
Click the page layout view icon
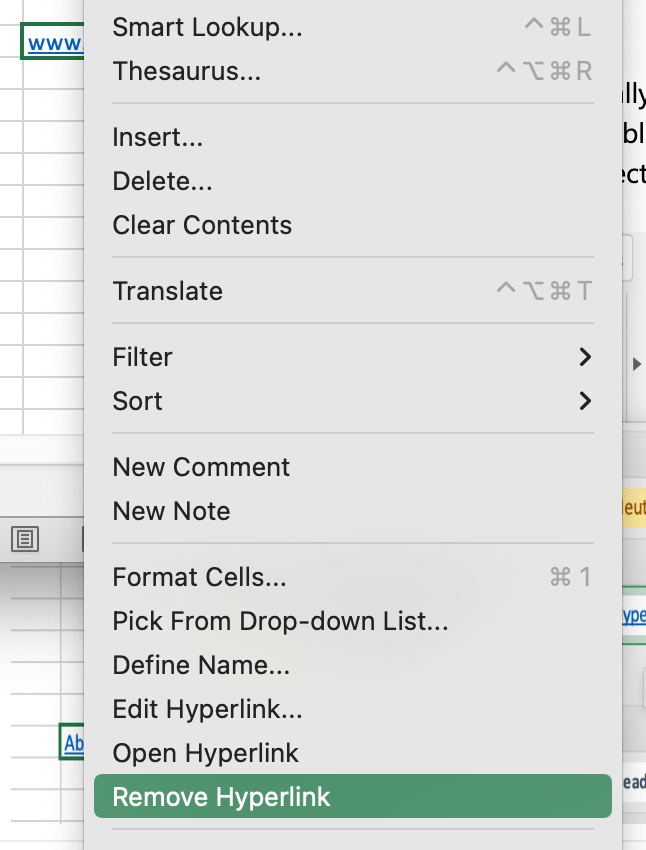click(x=25, y=540)
